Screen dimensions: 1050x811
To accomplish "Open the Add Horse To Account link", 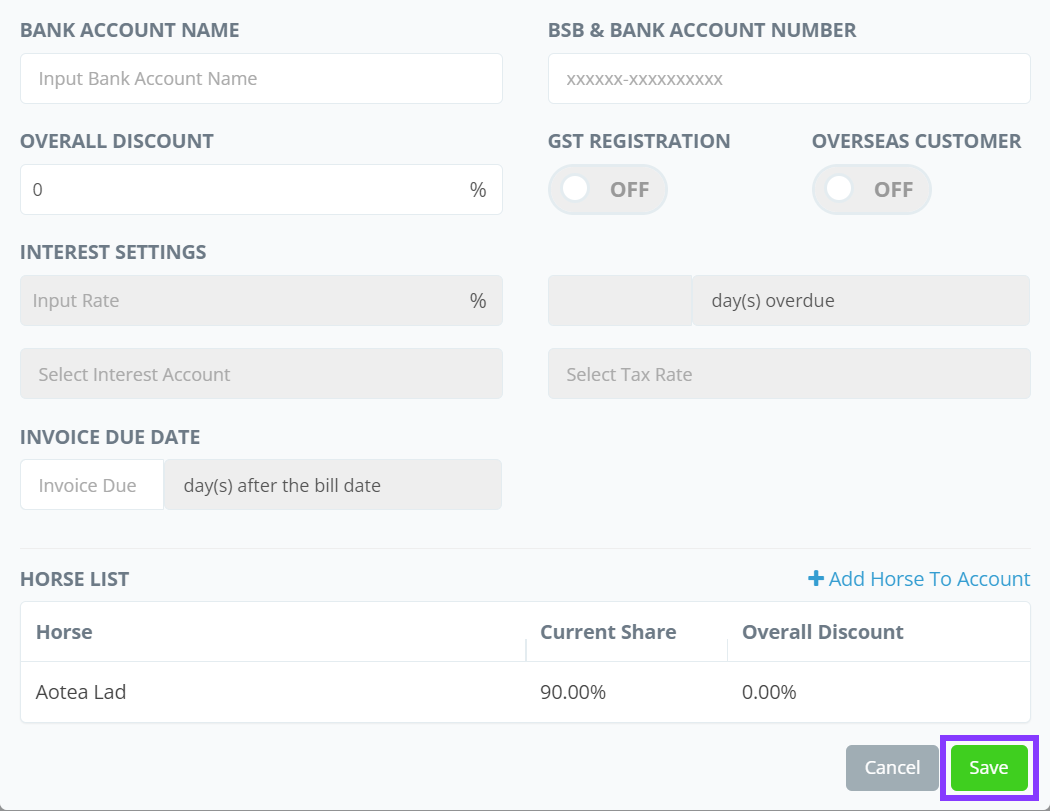I will [928, 579].
